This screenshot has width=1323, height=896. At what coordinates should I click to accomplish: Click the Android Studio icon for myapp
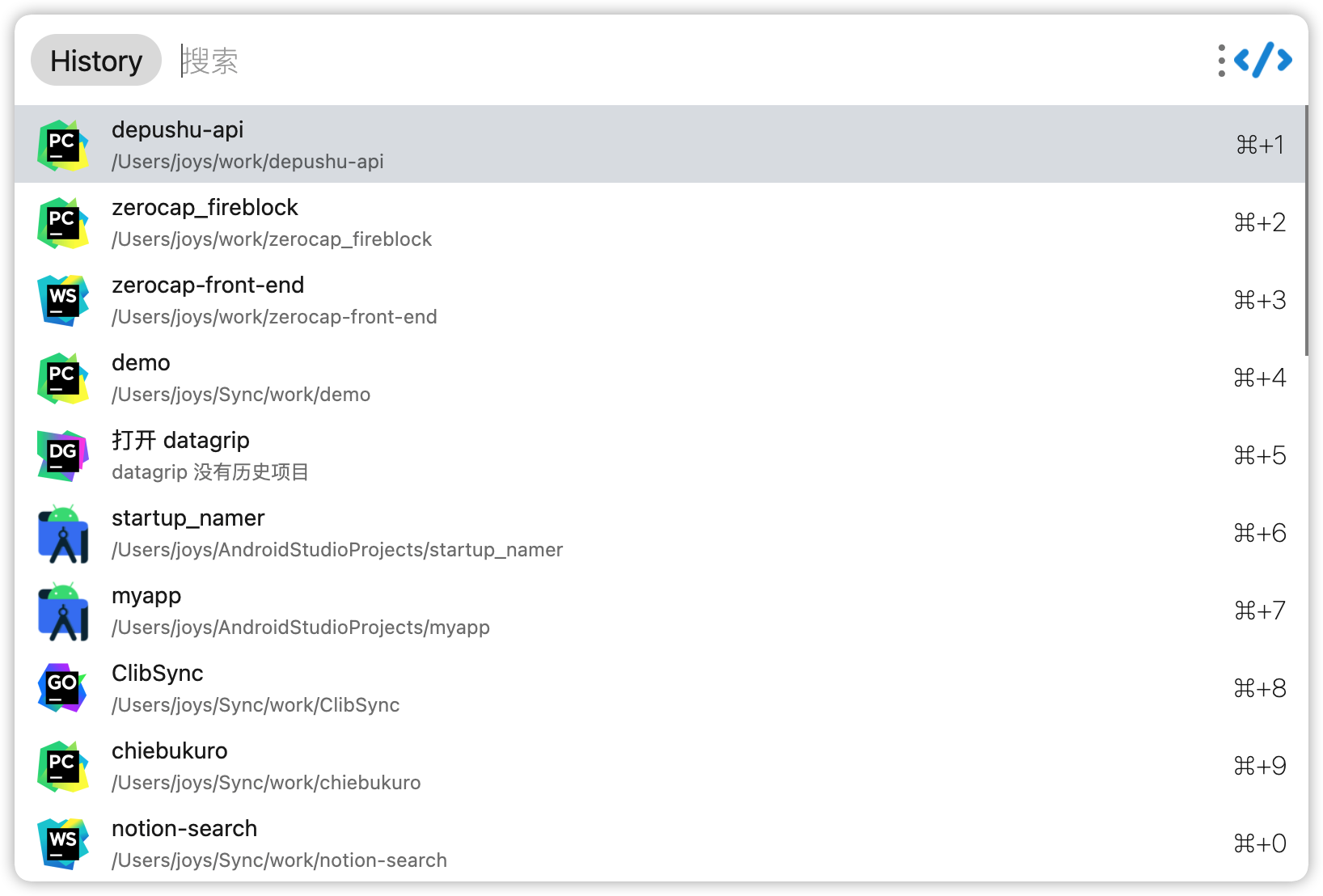coord(63,611)
